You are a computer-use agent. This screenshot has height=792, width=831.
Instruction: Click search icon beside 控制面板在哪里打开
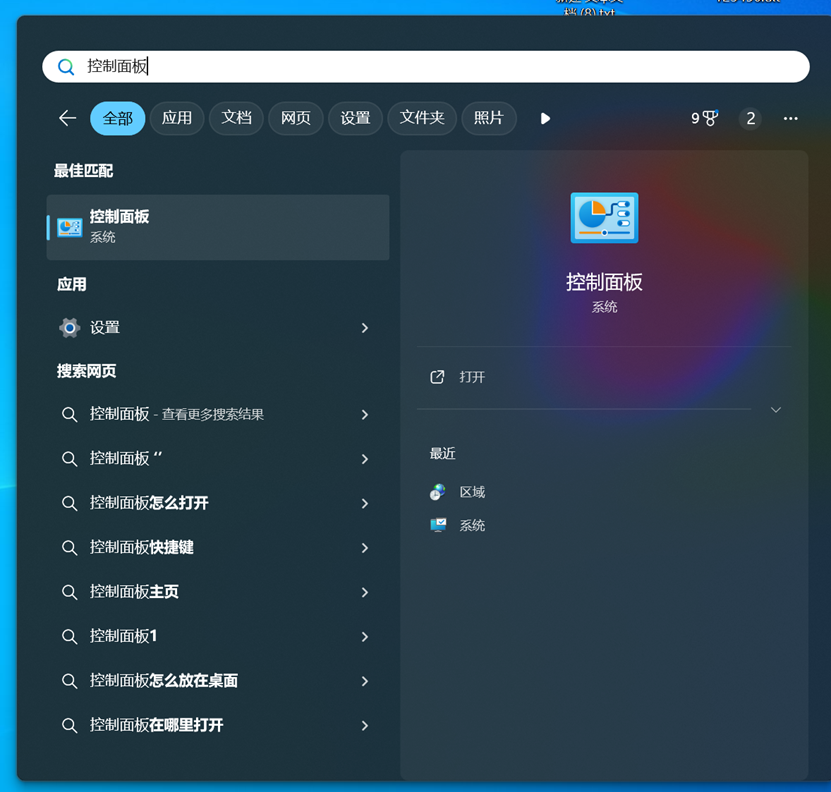point(69,725)
